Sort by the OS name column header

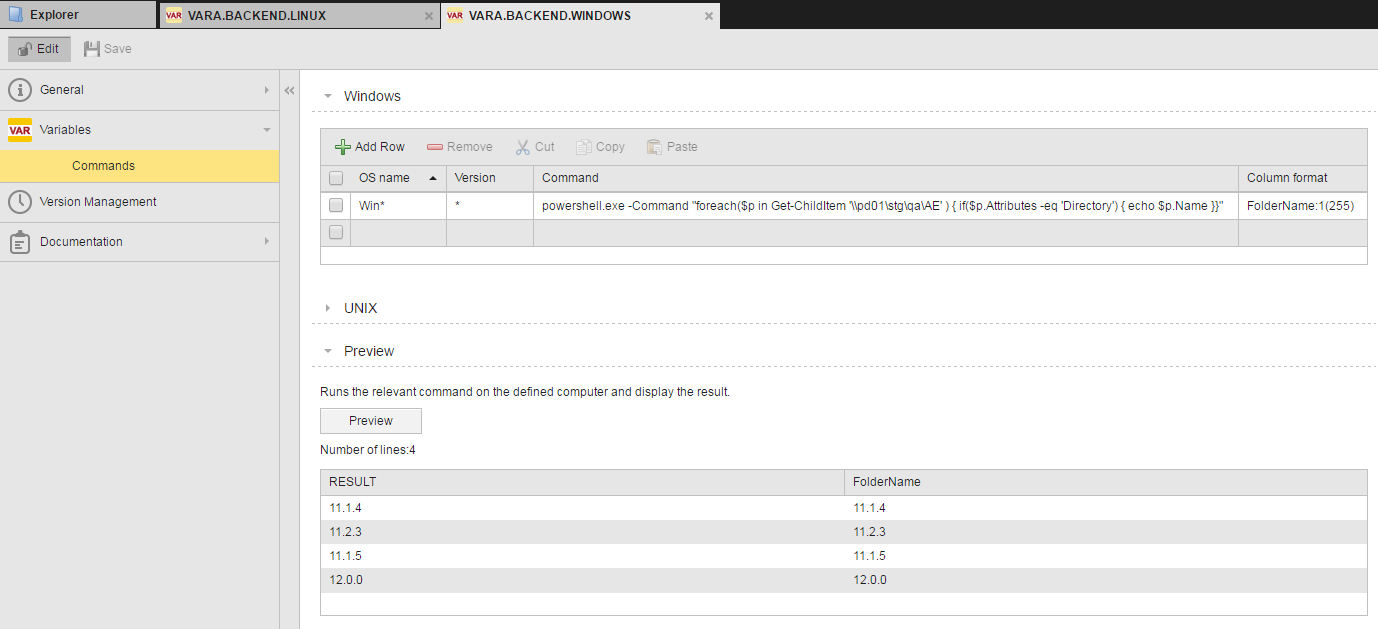pyautogui.click(x=384, y=178)
